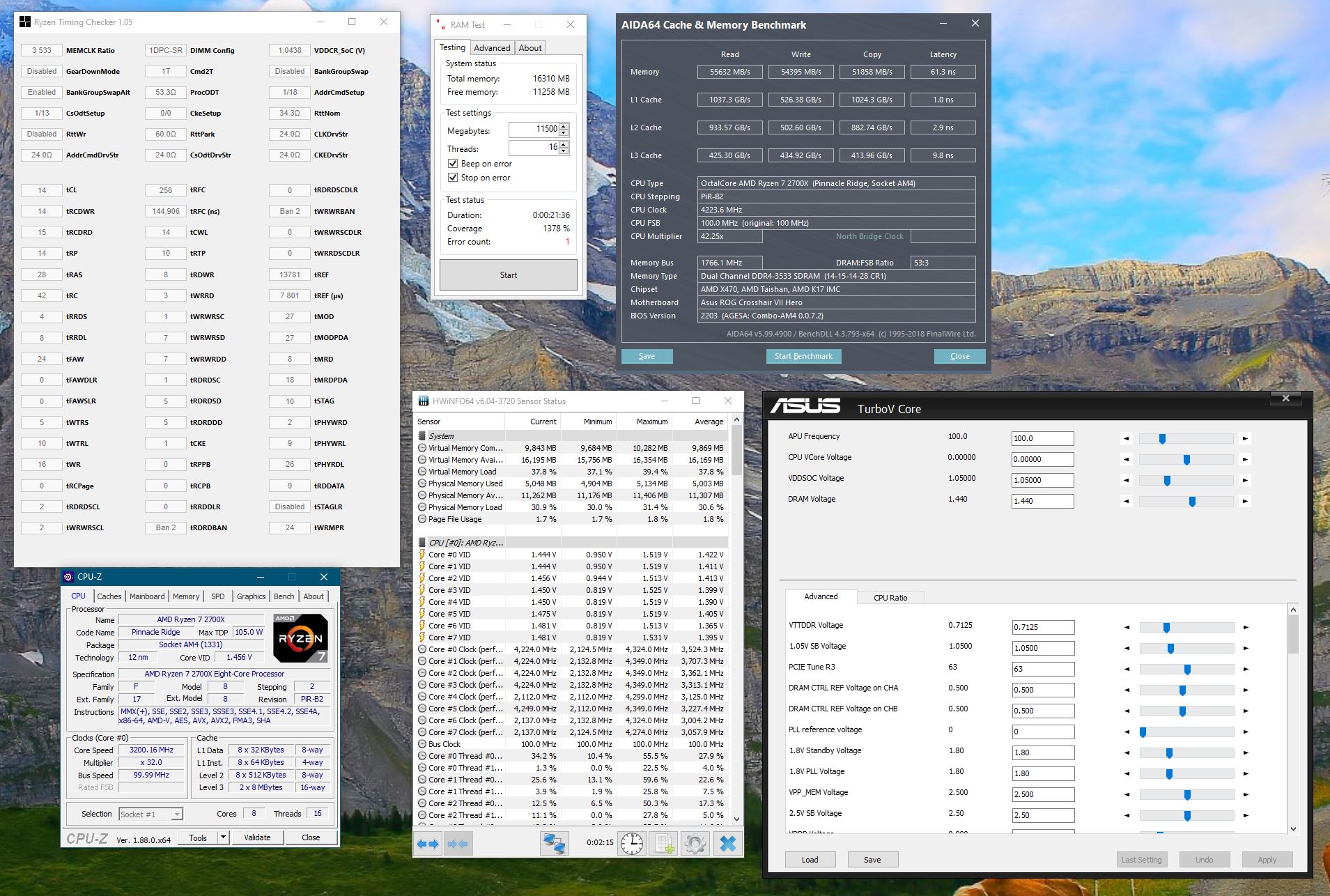Click right arrow for DRAM Voltage slider
1330x896 pixels.
[x=1245, y=501]
